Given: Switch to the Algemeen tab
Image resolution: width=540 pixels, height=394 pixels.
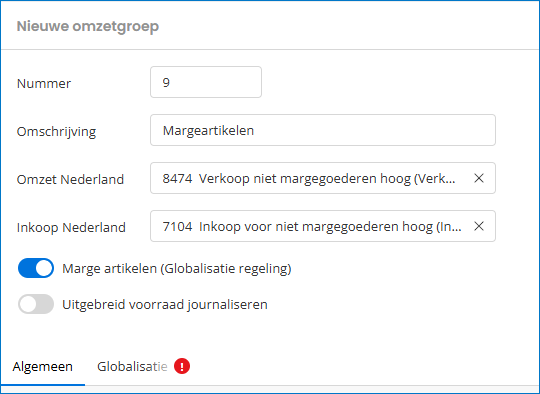Looking at the screenshot, I should 43,366.
